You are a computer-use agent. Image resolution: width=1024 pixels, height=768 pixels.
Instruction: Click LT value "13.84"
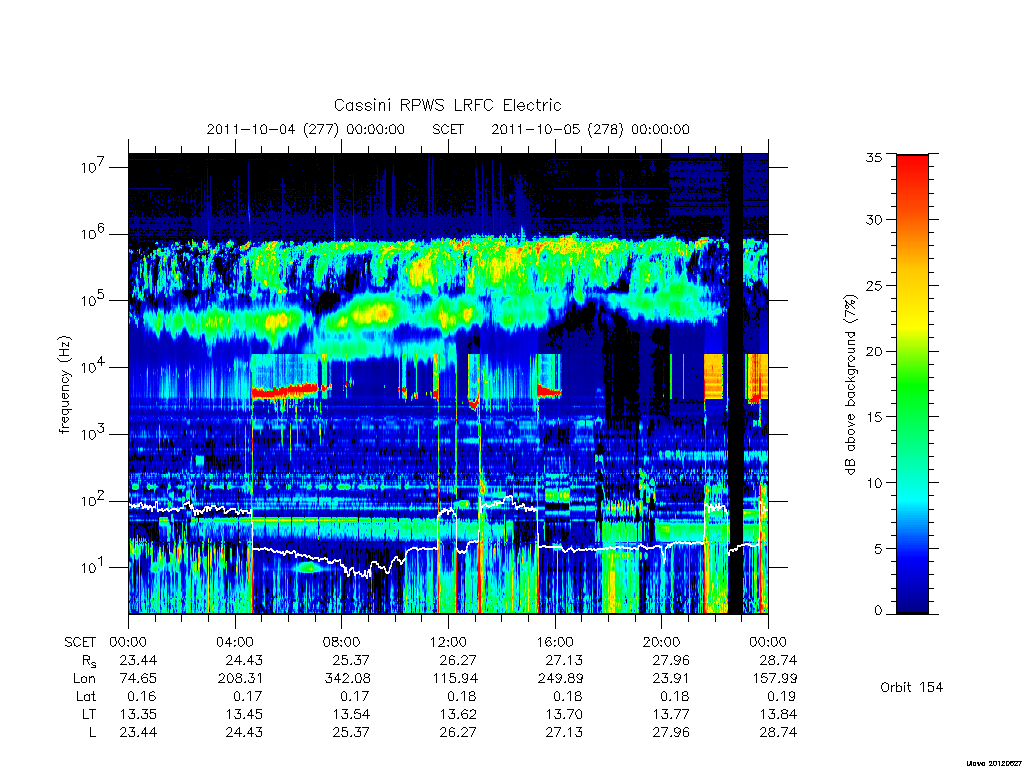pyautogui.click(x=778, y=714)
